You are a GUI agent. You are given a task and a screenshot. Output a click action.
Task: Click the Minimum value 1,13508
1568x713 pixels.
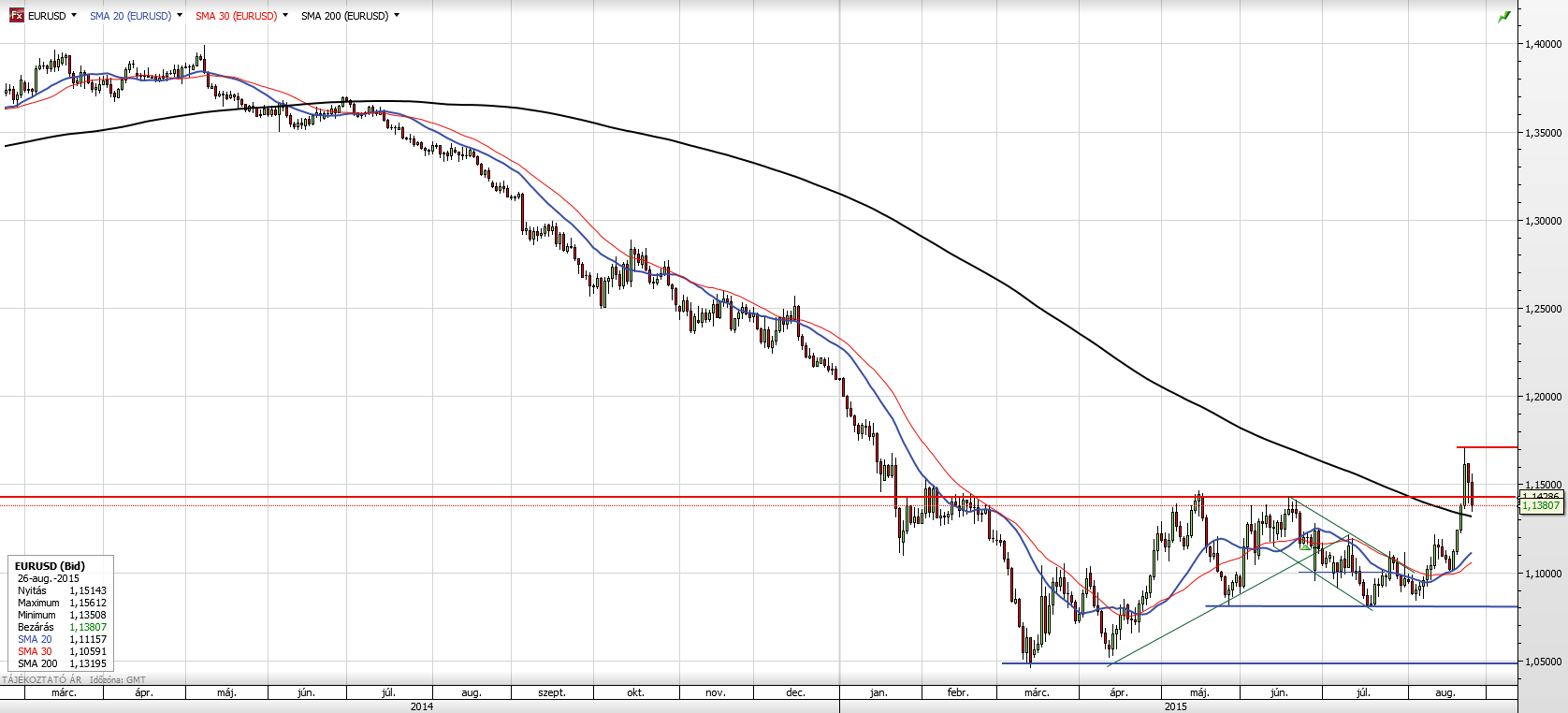click(x=88, y=615)
